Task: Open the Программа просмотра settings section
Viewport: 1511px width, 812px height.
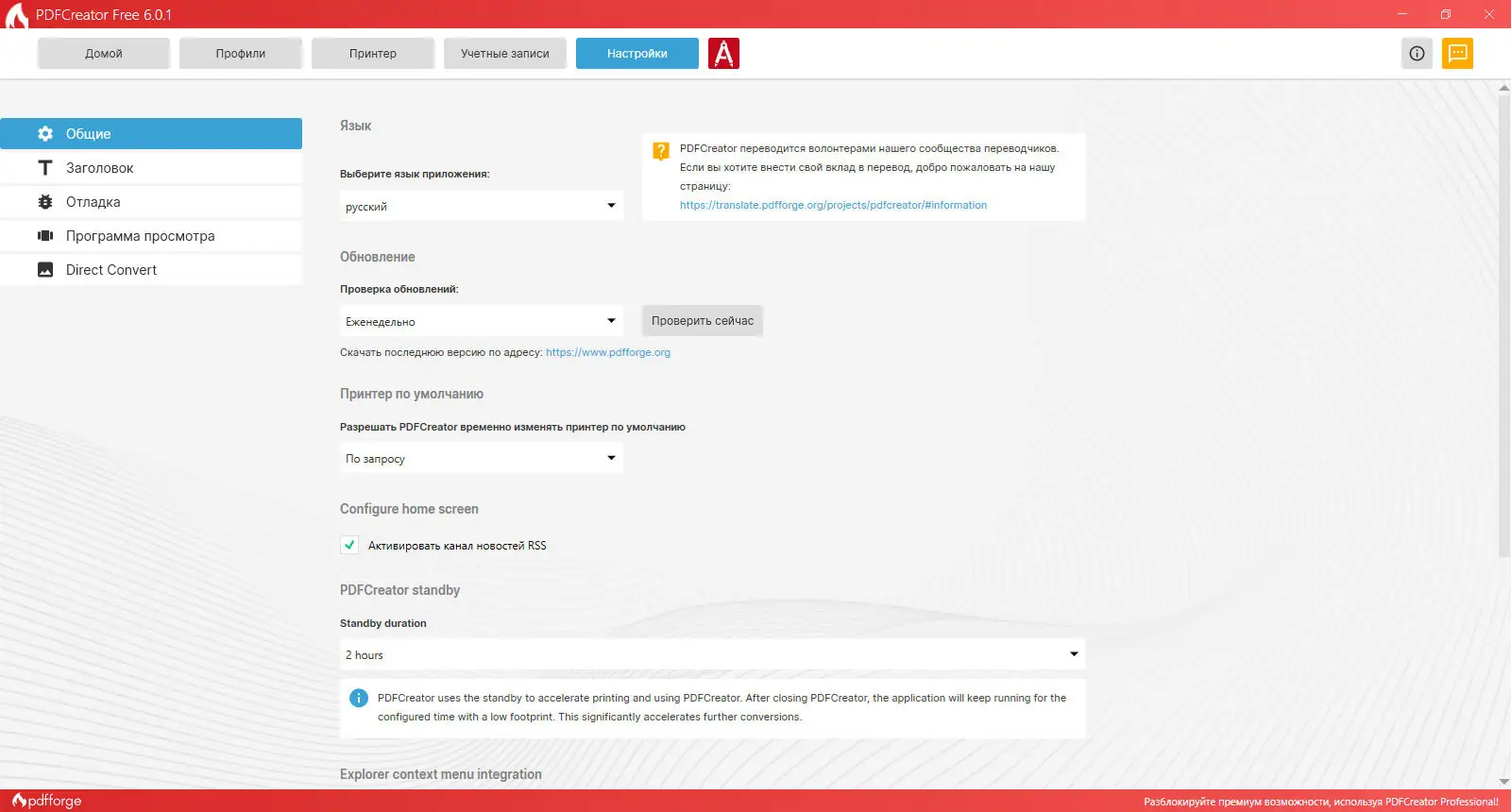Action: click(x=151, y=236)
